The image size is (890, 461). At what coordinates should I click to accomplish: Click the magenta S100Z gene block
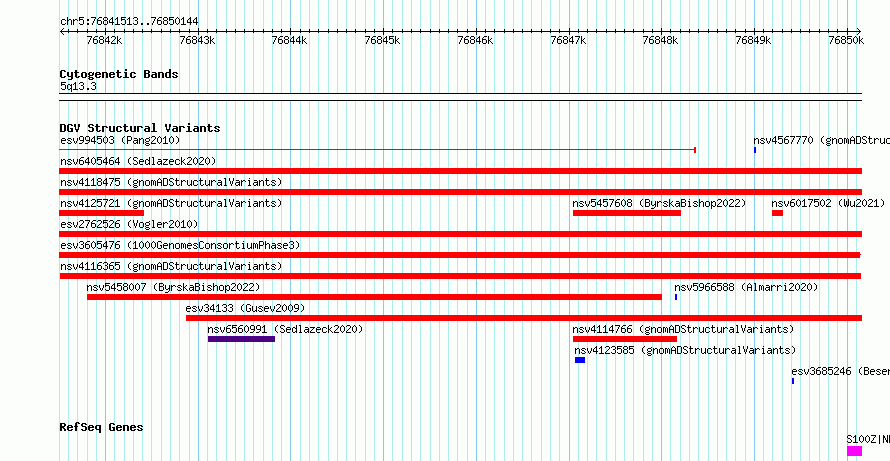(854, 451)
